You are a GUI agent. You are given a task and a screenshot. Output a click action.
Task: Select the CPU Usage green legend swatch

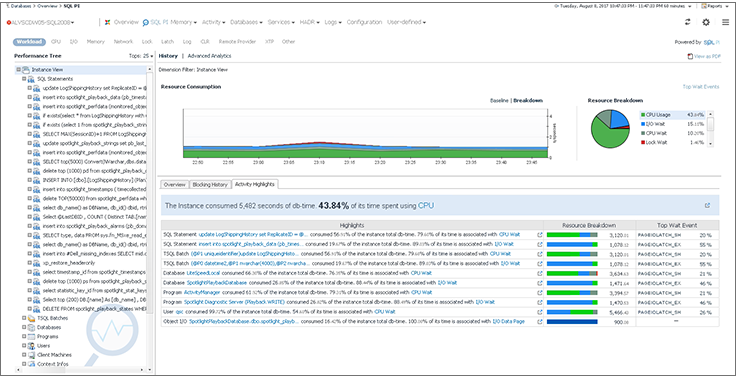[x=643, y=115]
